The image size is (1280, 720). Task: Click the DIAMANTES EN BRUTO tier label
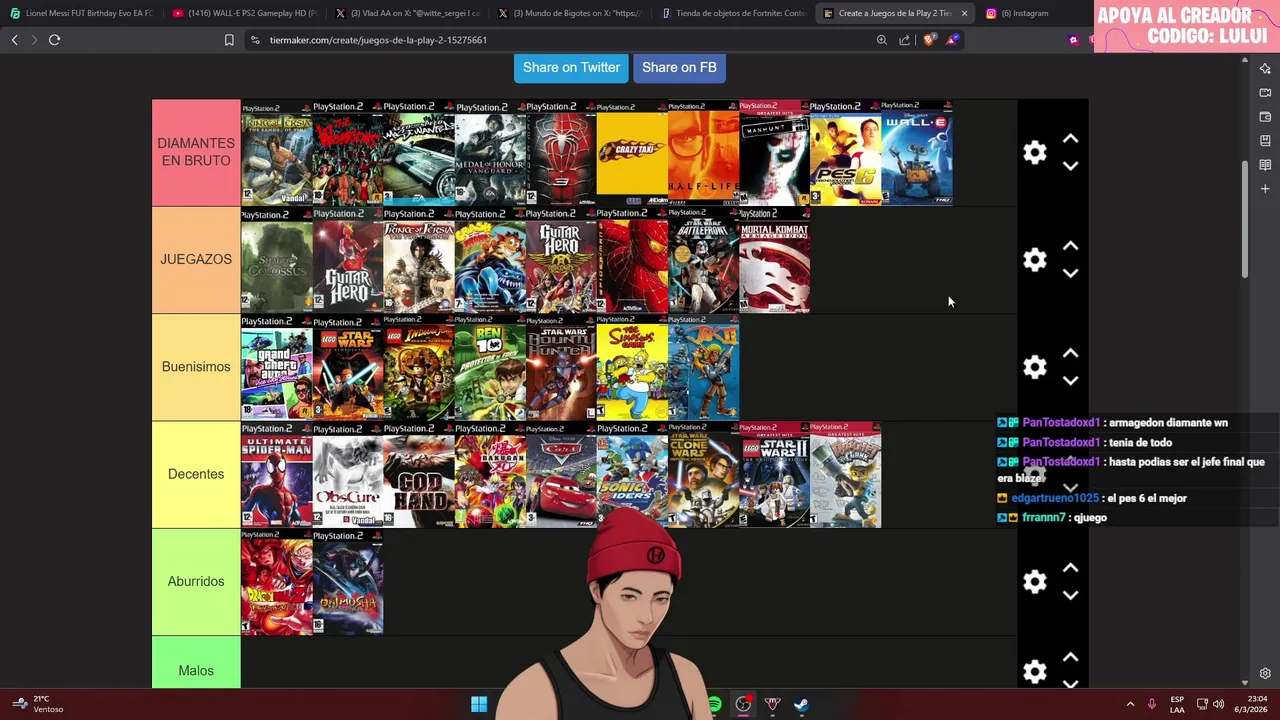pyautogui.click(x=196, y=152)
